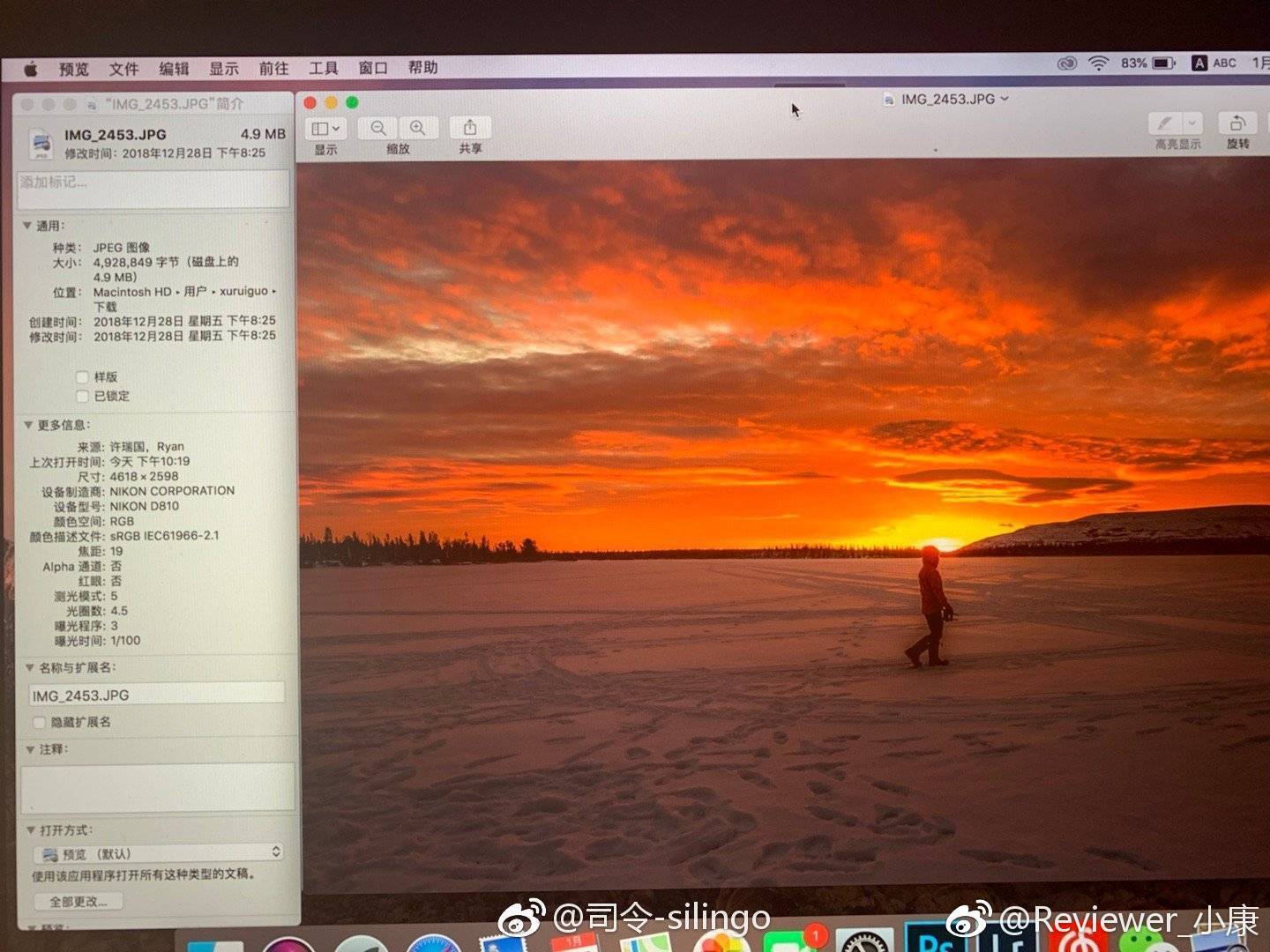Screen dimensions: 1270x952
Task: Open the Wi-Fi status menu
Action: [1098, 63]
